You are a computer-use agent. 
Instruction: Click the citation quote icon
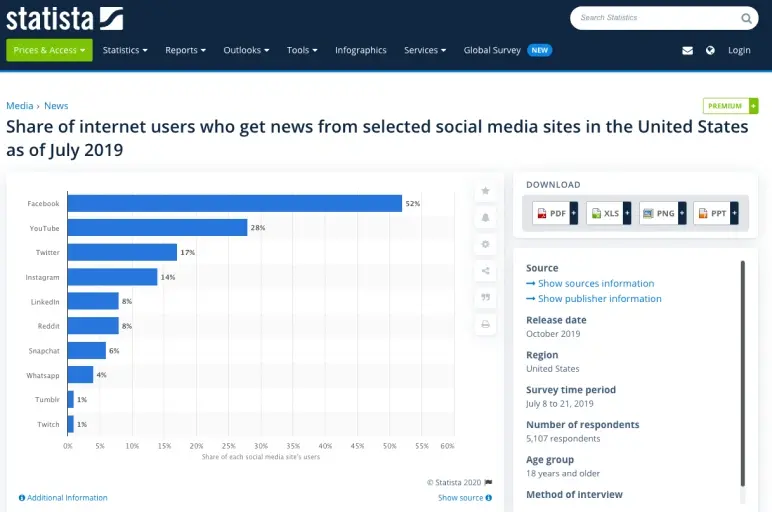(485, 297)
